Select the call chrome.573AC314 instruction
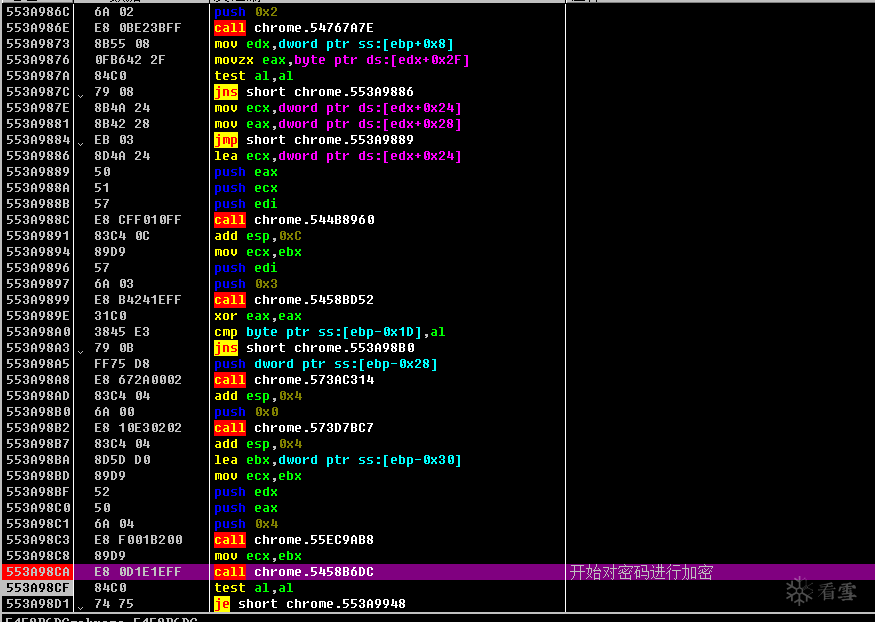The height and width of the screenshot is (622, 875). tap(294, 380)
